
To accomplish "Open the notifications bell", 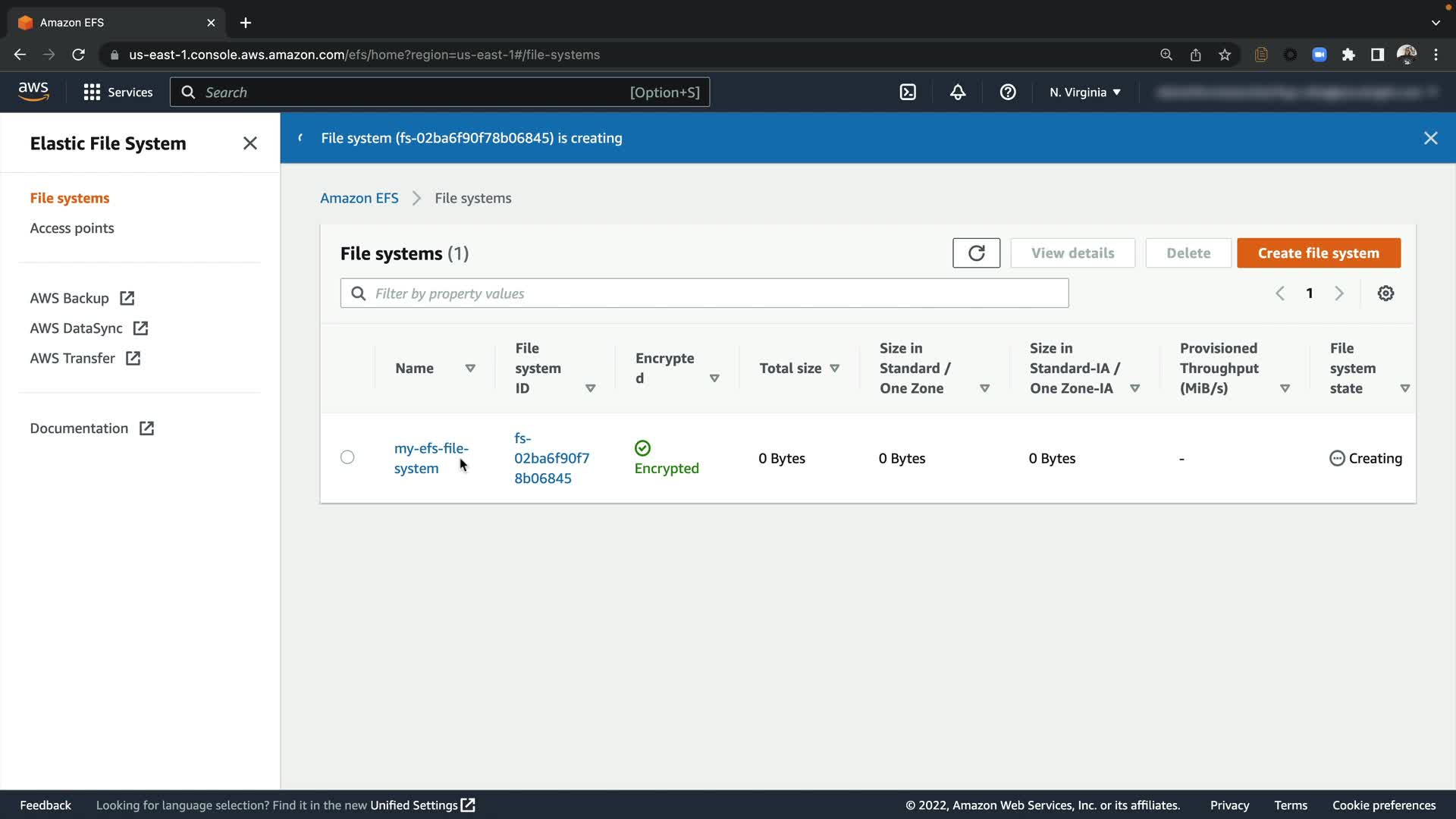I will click(958, 92).
